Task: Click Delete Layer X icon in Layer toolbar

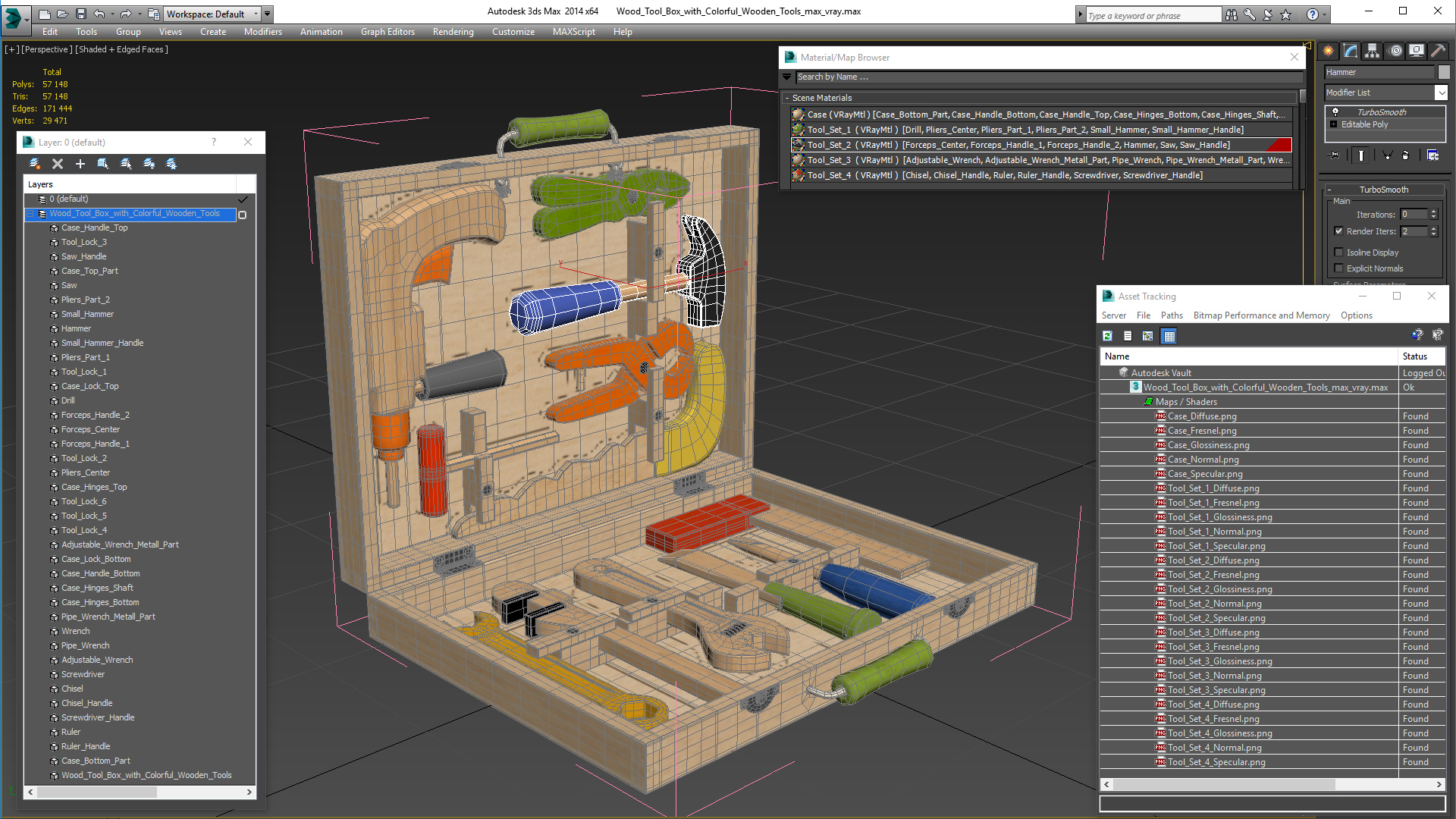Action: pyautogui.click(x=58, y=164)
